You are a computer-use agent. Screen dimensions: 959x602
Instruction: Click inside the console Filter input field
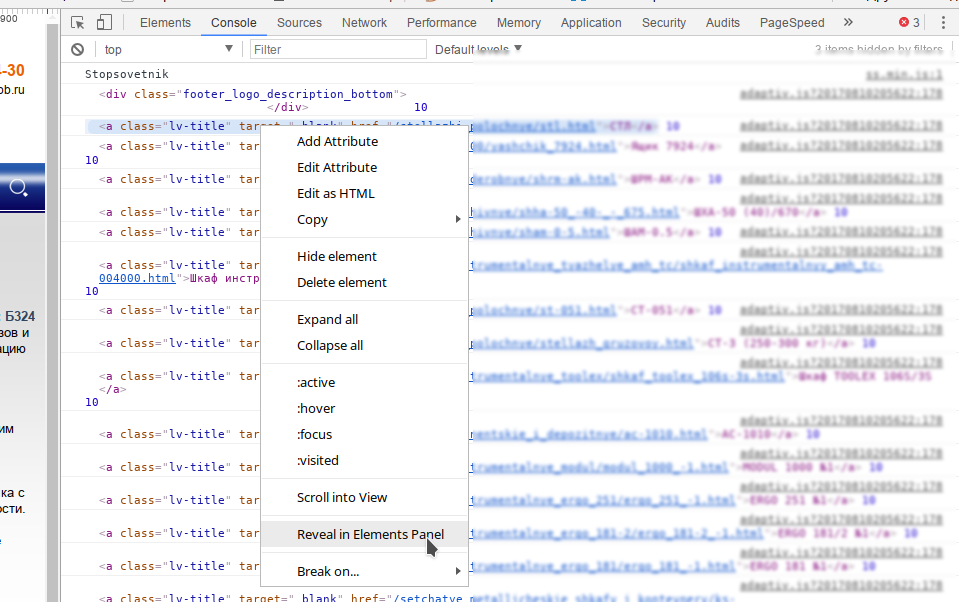(338, 48)
